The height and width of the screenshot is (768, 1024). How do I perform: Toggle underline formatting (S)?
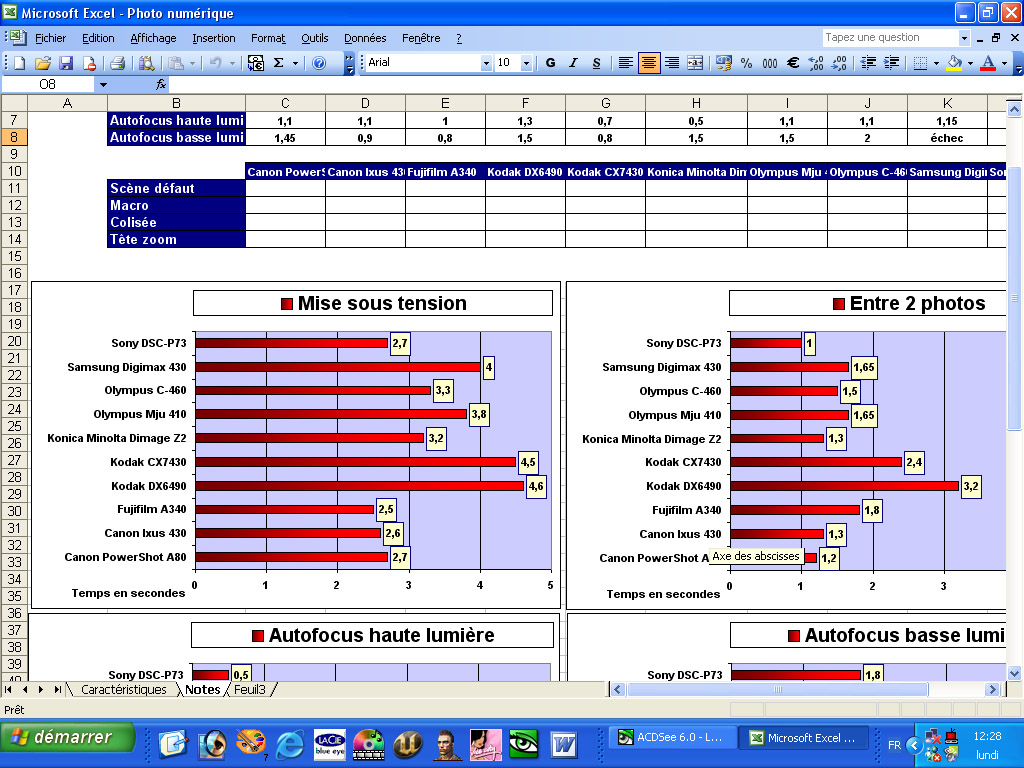[x=596, y=63]
